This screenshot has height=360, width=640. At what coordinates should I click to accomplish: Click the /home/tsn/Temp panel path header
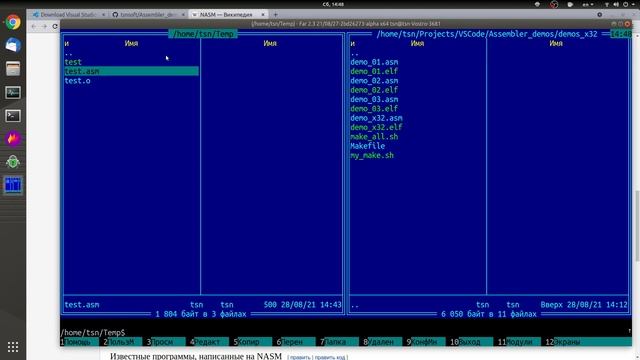pos(203,34)
